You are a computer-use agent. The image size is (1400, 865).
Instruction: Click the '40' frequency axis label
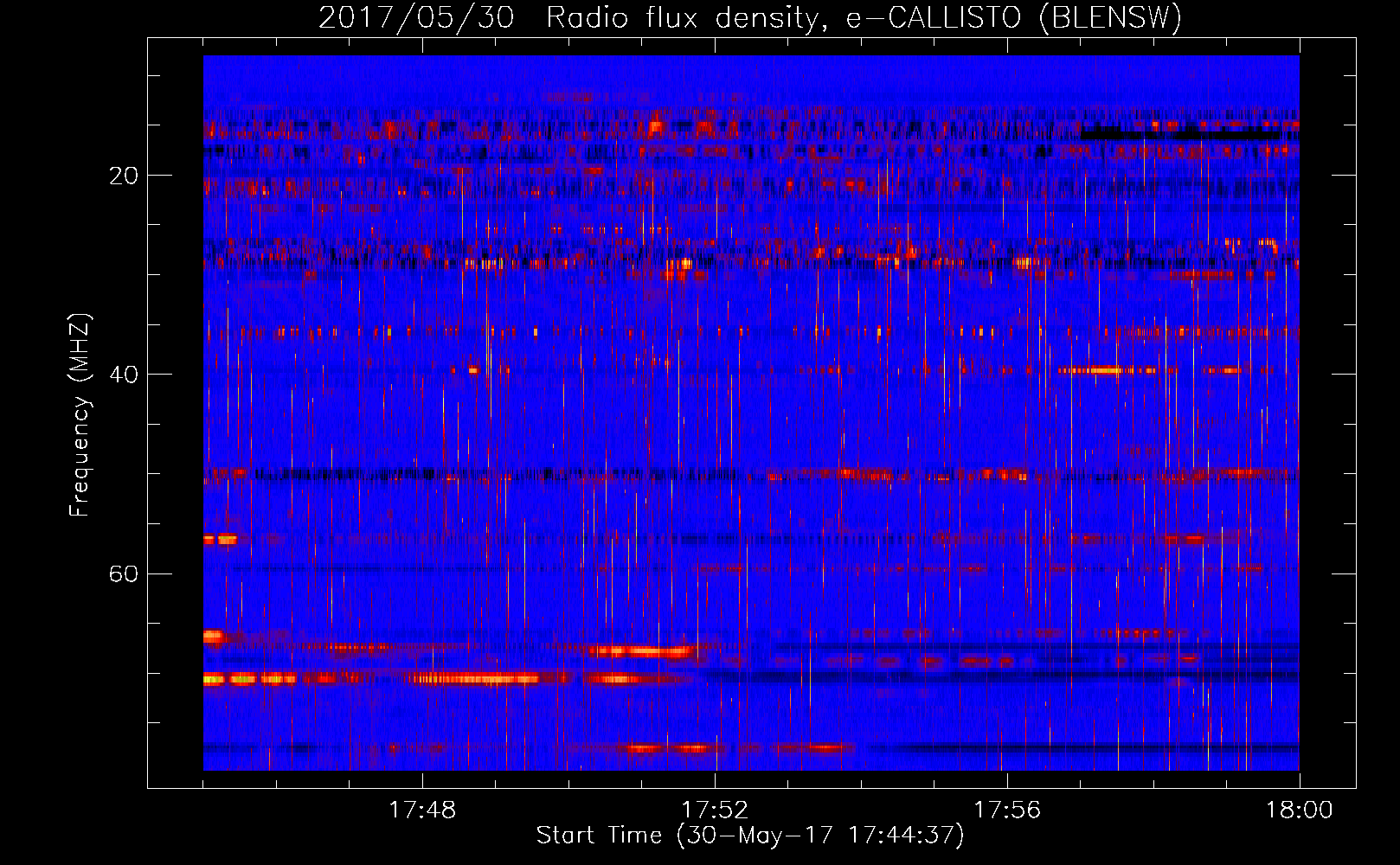point(124,375)
